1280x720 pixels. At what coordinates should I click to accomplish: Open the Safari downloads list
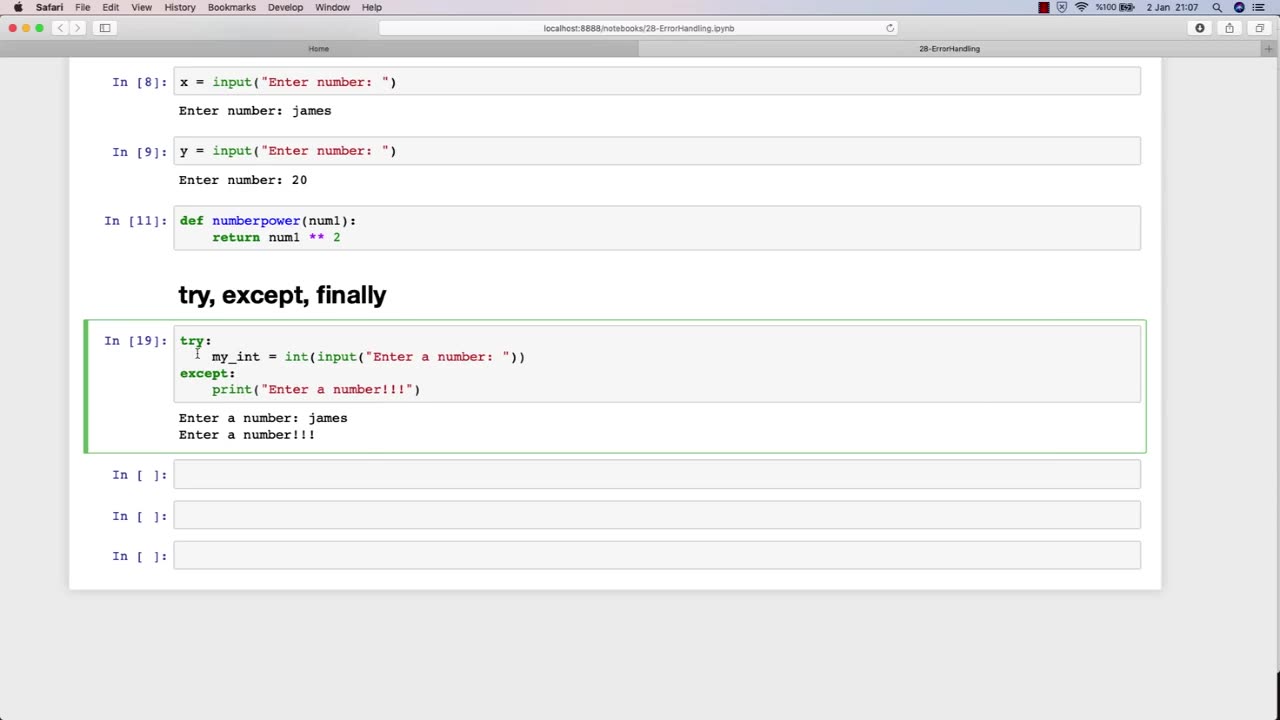(1200, 28)
